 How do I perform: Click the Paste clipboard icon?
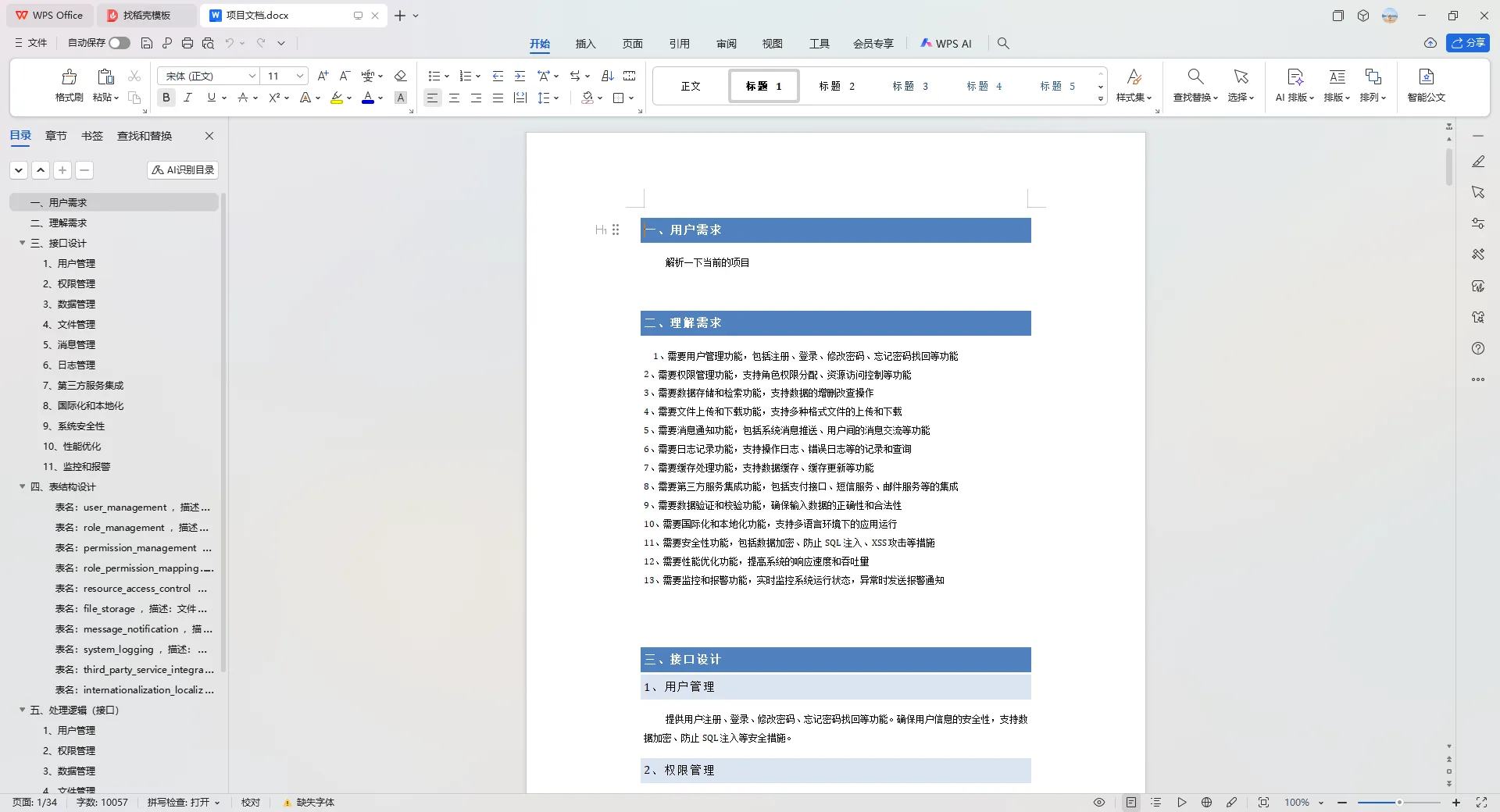pyautogui.click(x=105, y=77)
